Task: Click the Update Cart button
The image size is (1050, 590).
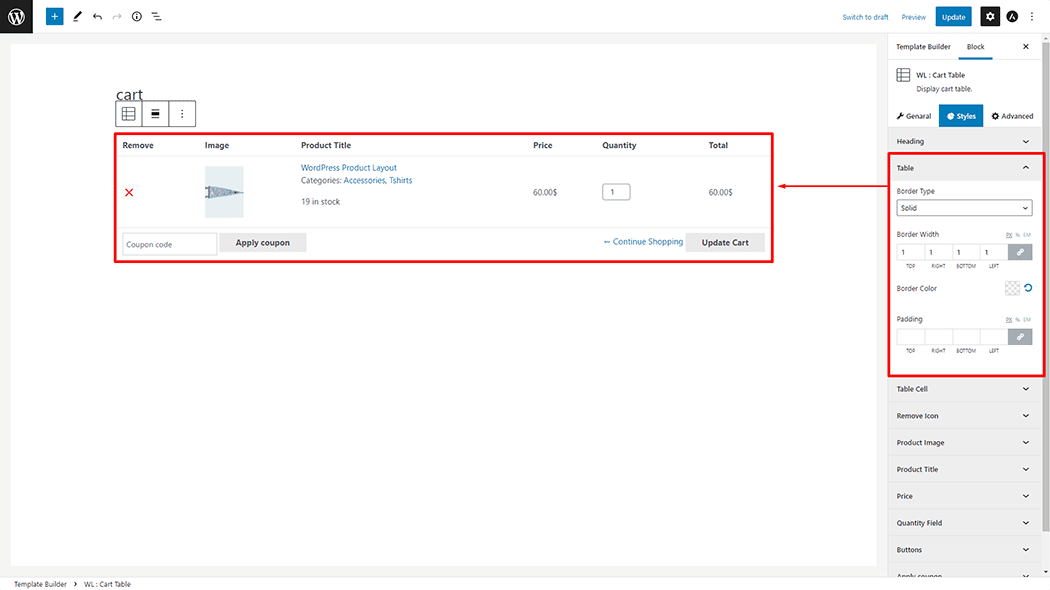Action: click(x=725, y=242)
